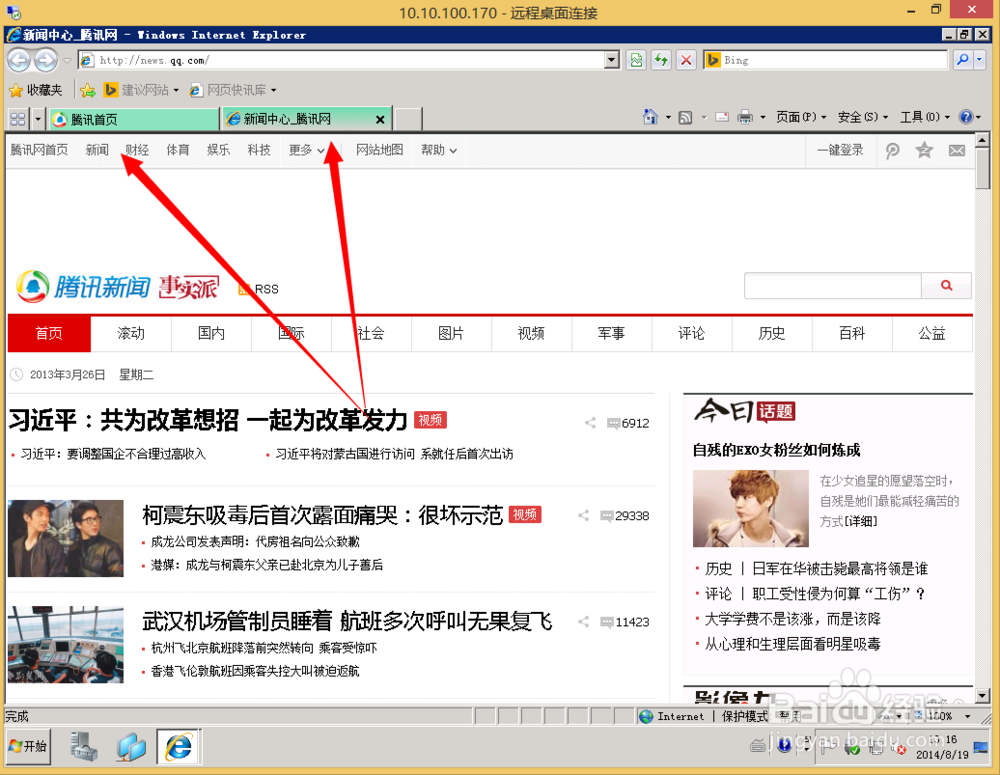Switch to the 腾讯首页 tab

pyautogui.click(x=134, y=119)
